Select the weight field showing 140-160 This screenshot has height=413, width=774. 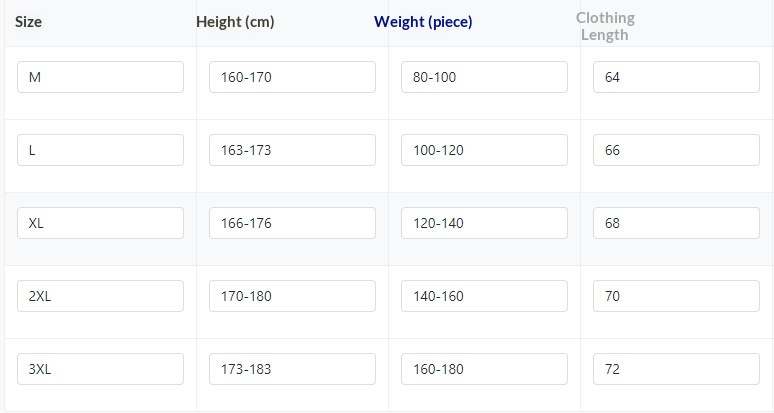484,296
